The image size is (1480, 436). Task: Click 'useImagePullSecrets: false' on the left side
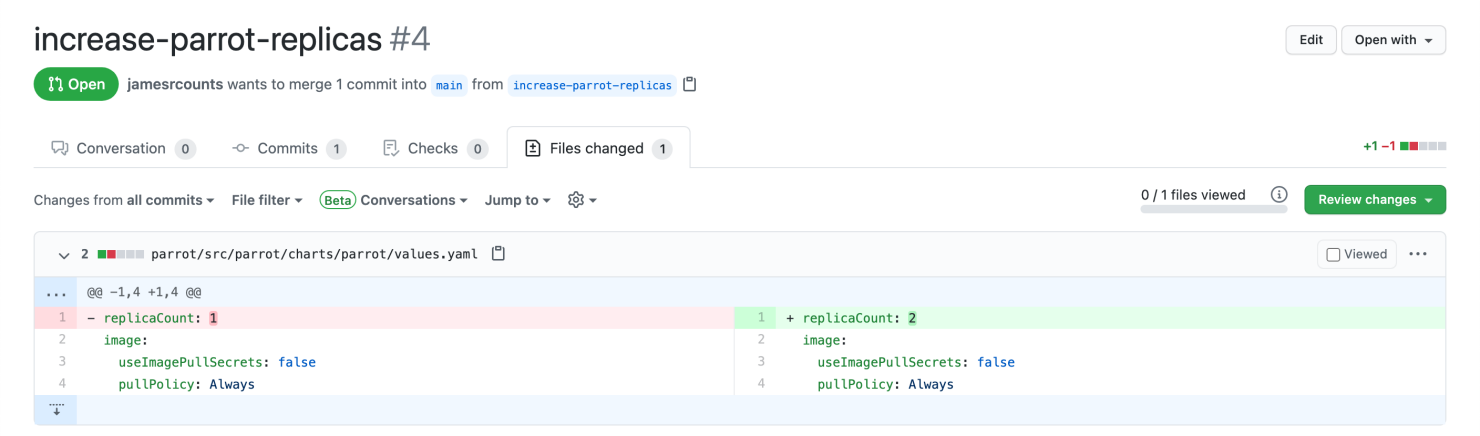pos(217,362)
